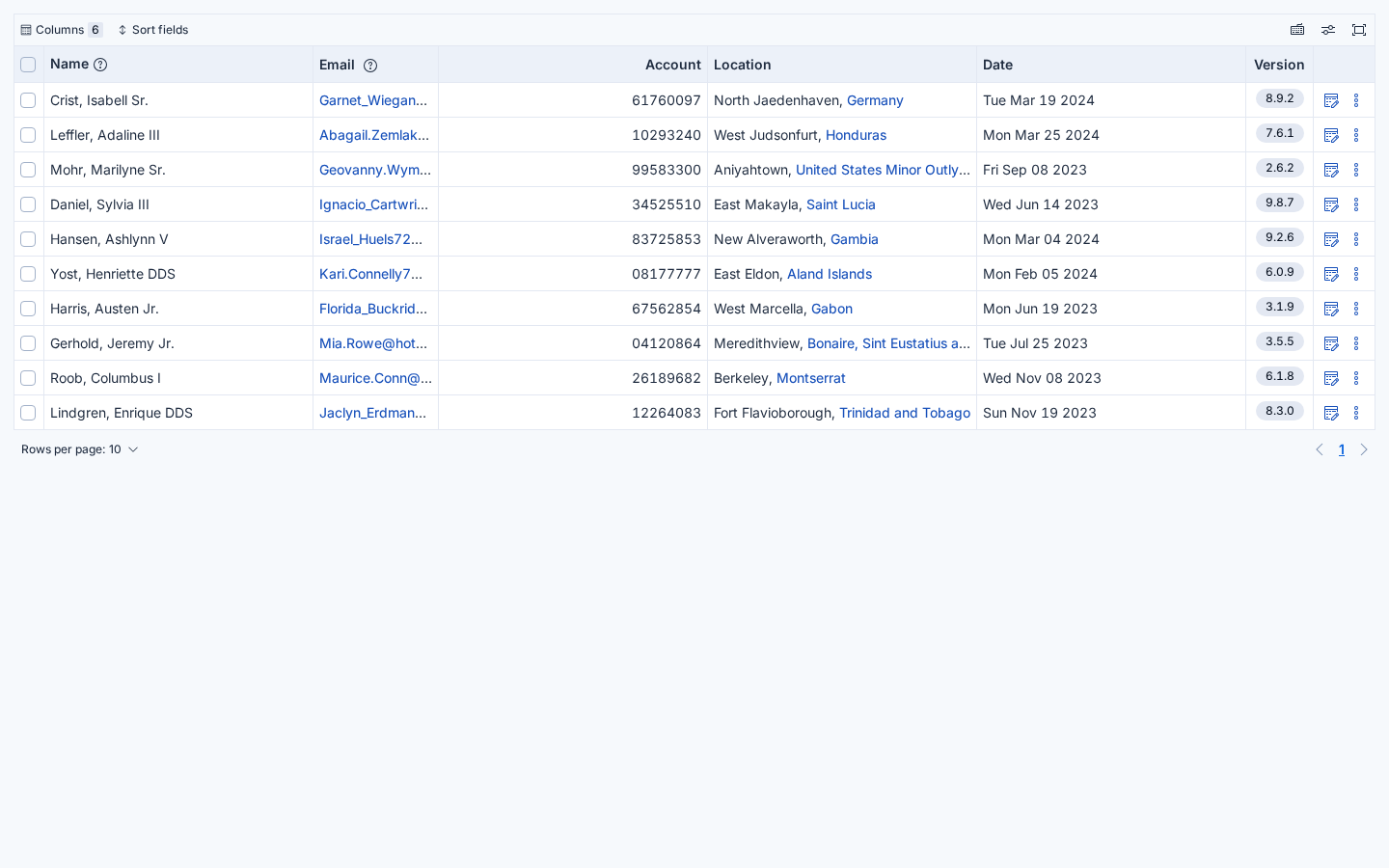Edit row for Roob, Columbus I
This screenshot has height=868, width=1389.
(x=1331, y=378)
